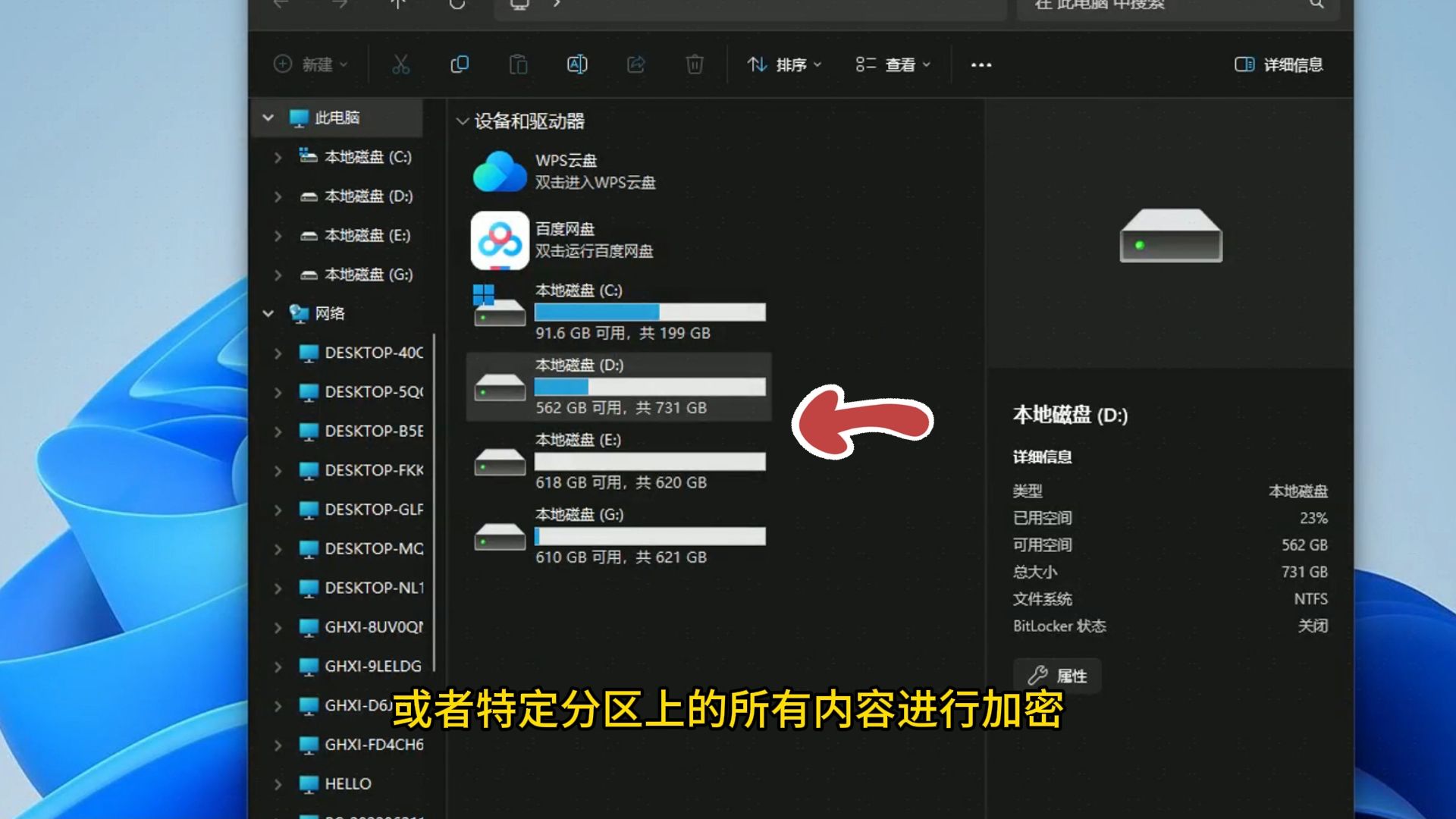The height and width of the screenshot is (819, 1456).
Task: Collapse the 此电脑 tree node
Action: pyautogui.click(x=268, y=118)
